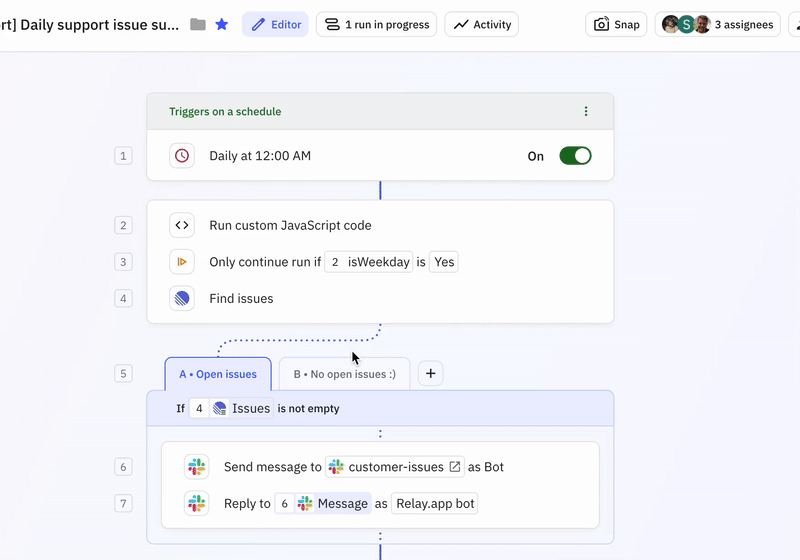Click the Relay.app bot field in Reply step

click(435, 504)
